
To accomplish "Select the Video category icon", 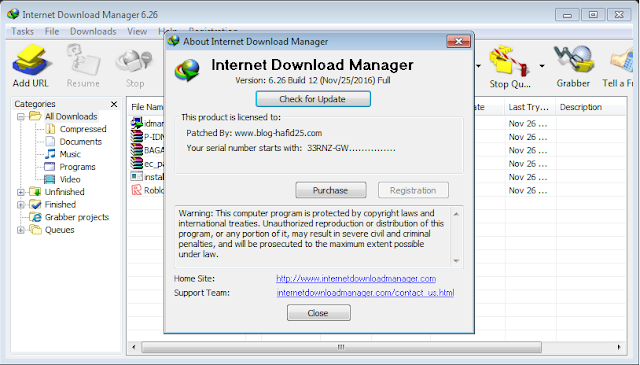I will (x=49, y=180).
